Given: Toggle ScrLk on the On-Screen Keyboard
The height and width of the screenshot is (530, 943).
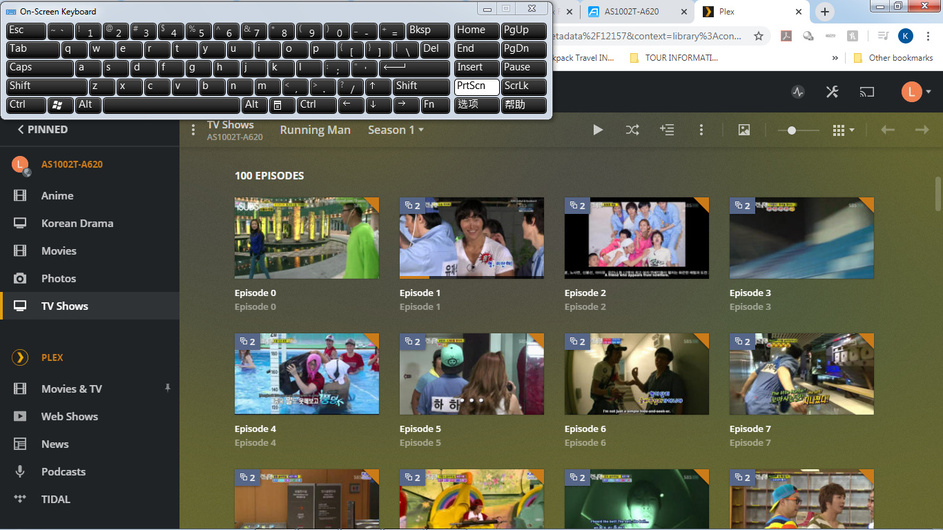Looking at the screenshot, I should tap(523, 86).
